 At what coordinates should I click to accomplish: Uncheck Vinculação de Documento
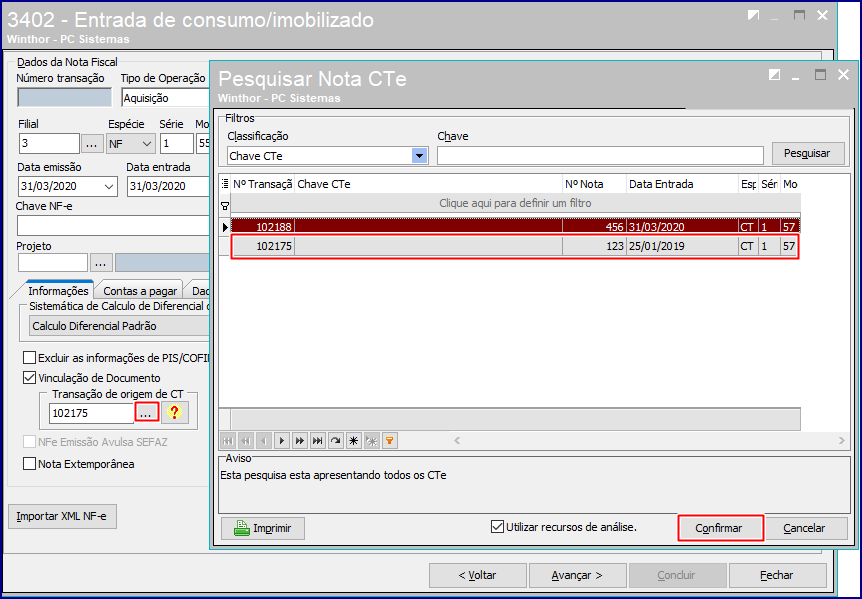(29, 378)
